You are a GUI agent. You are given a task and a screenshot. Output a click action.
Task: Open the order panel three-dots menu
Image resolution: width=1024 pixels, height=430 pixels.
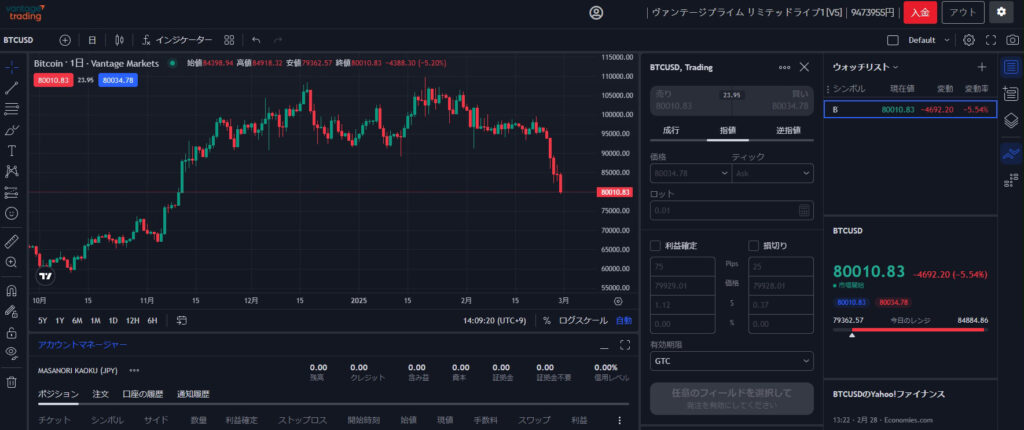(x=784, y=67)
